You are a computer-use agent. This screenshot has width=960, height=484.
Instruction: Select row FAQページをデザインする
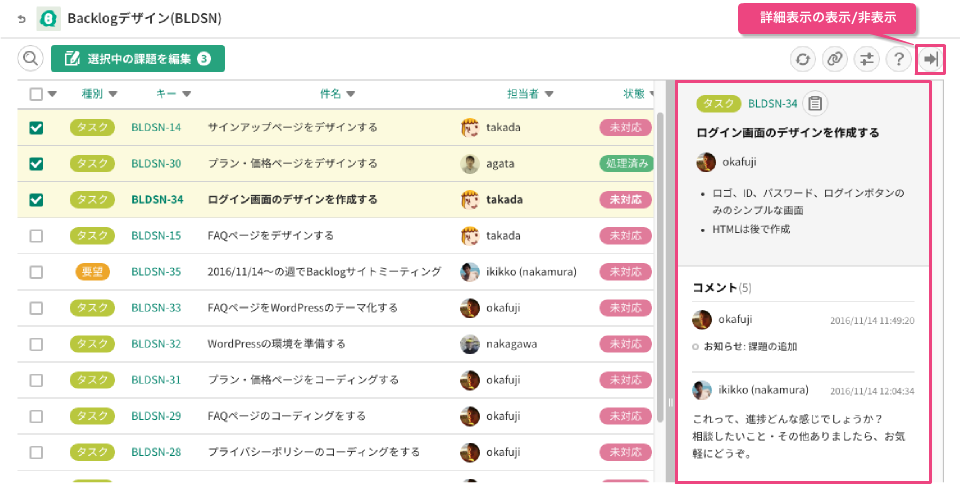click(336, 236)
